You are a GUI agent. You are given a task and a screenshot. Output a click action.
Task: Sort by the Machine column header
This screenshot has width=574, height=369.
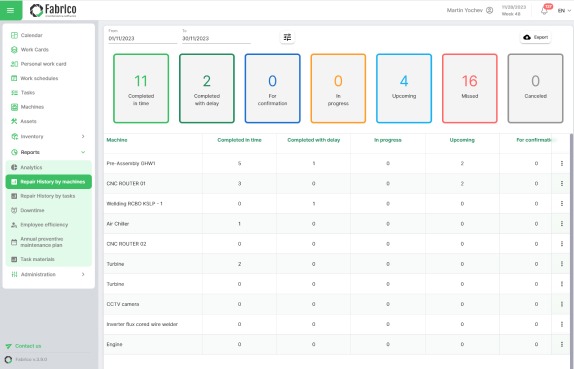click(x=117, y=140)
